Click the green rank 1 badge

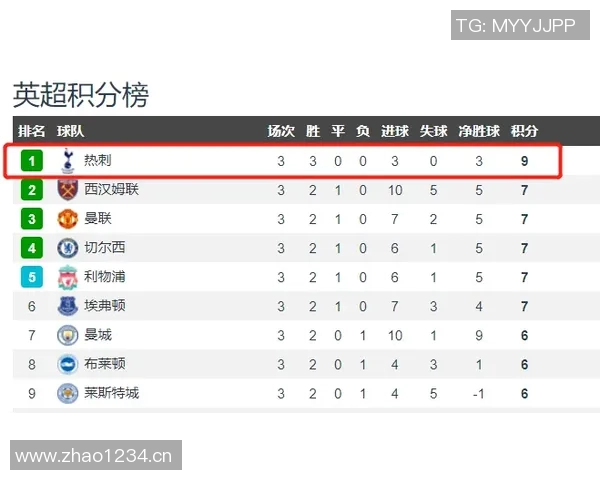[x=32, y=161]
